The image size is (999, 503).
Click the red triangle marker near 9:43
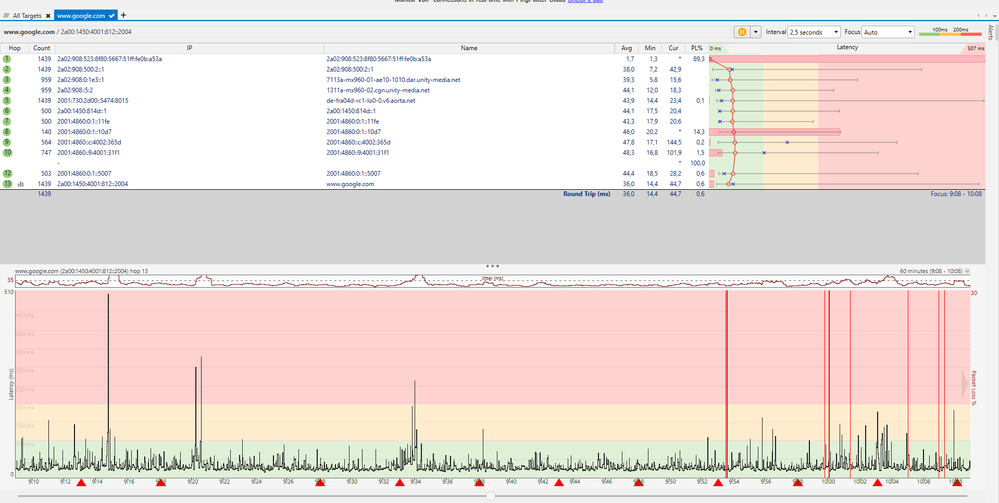(559, 483)
